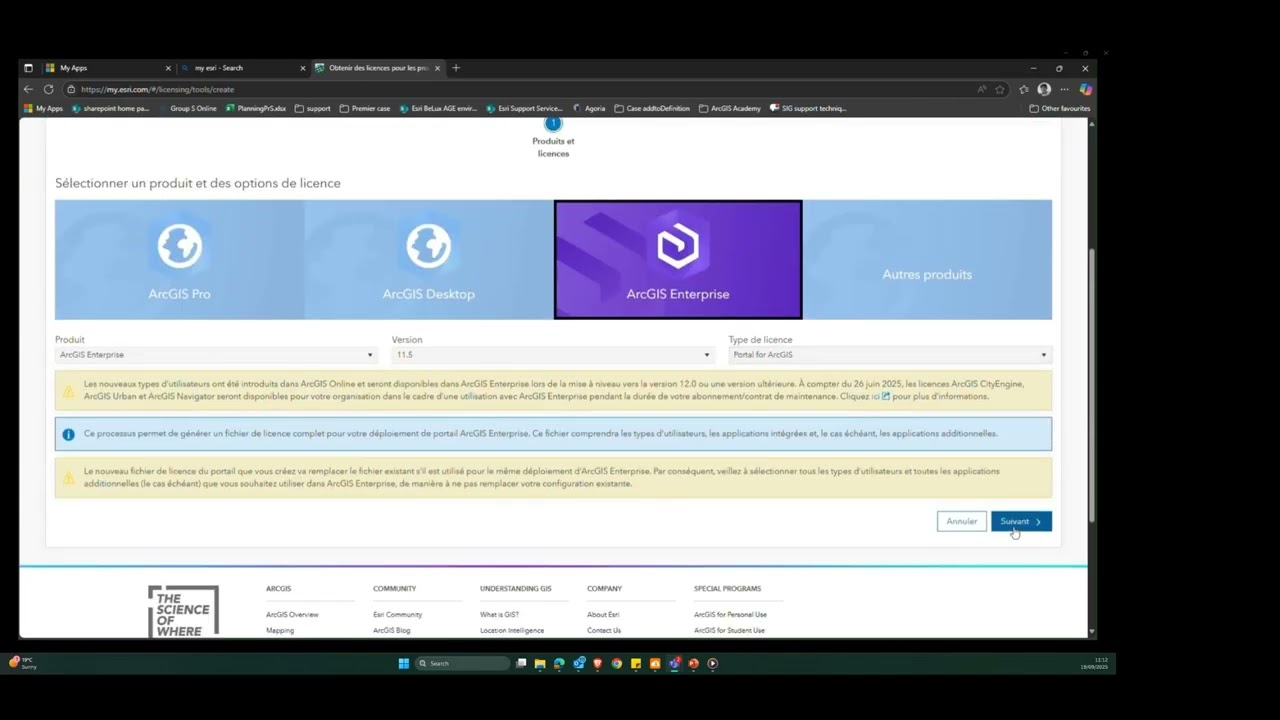
Task: Open the Agoria bookmark
Action: tap(589, 108)
